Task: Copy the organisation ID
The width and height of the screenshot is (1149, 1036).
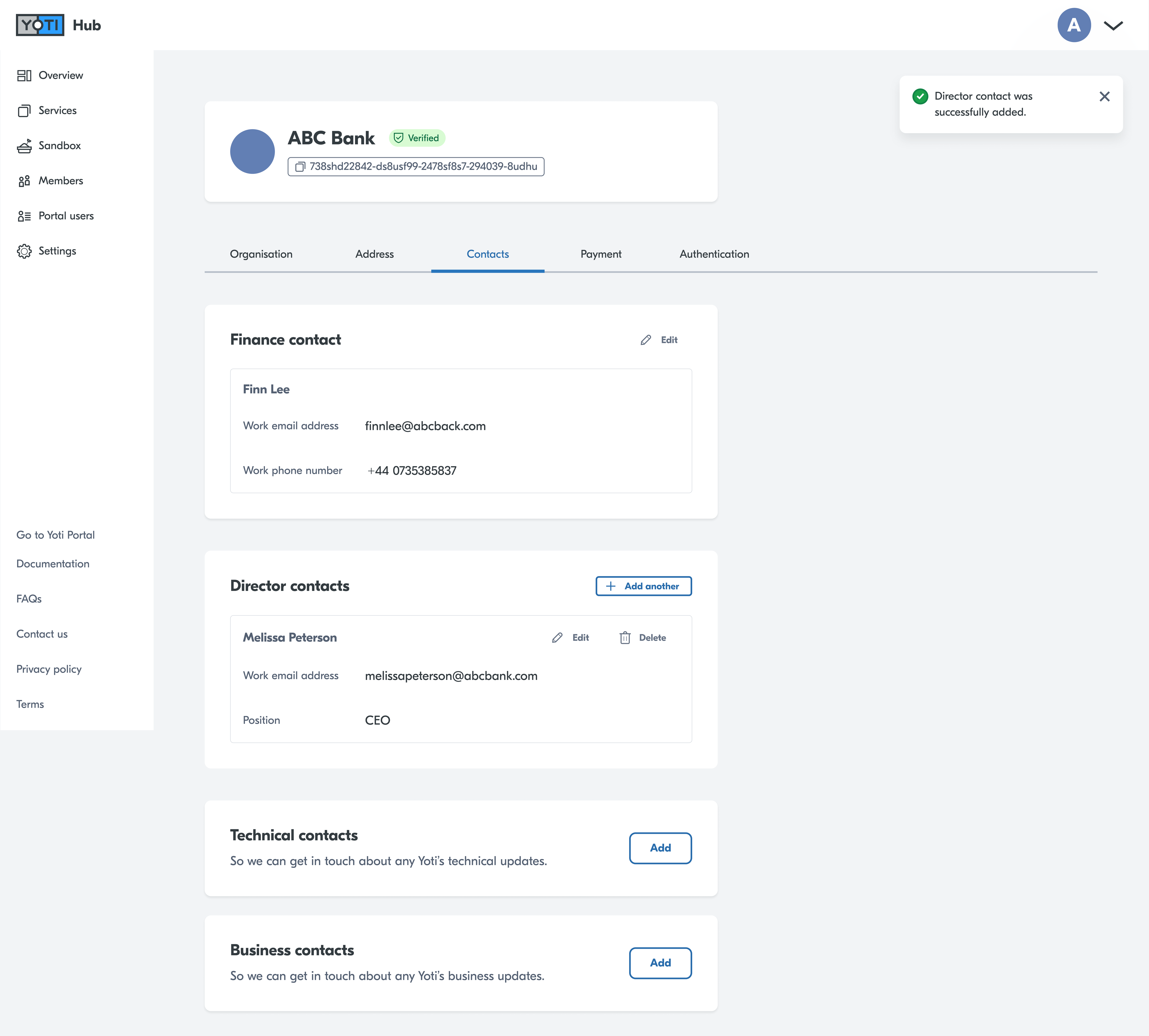Action: [x=300, y=167]
